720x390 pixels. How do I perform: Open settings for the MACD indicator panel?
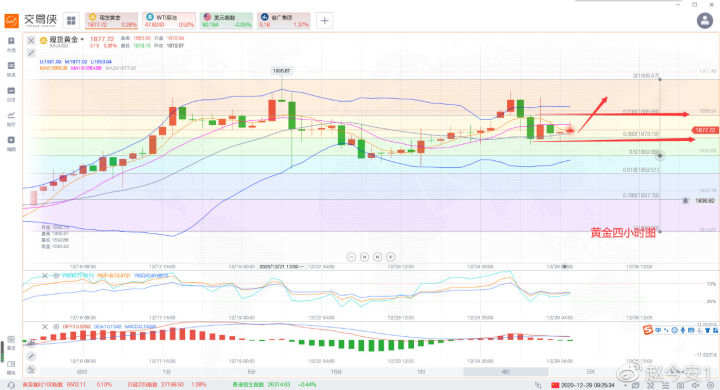56,327
